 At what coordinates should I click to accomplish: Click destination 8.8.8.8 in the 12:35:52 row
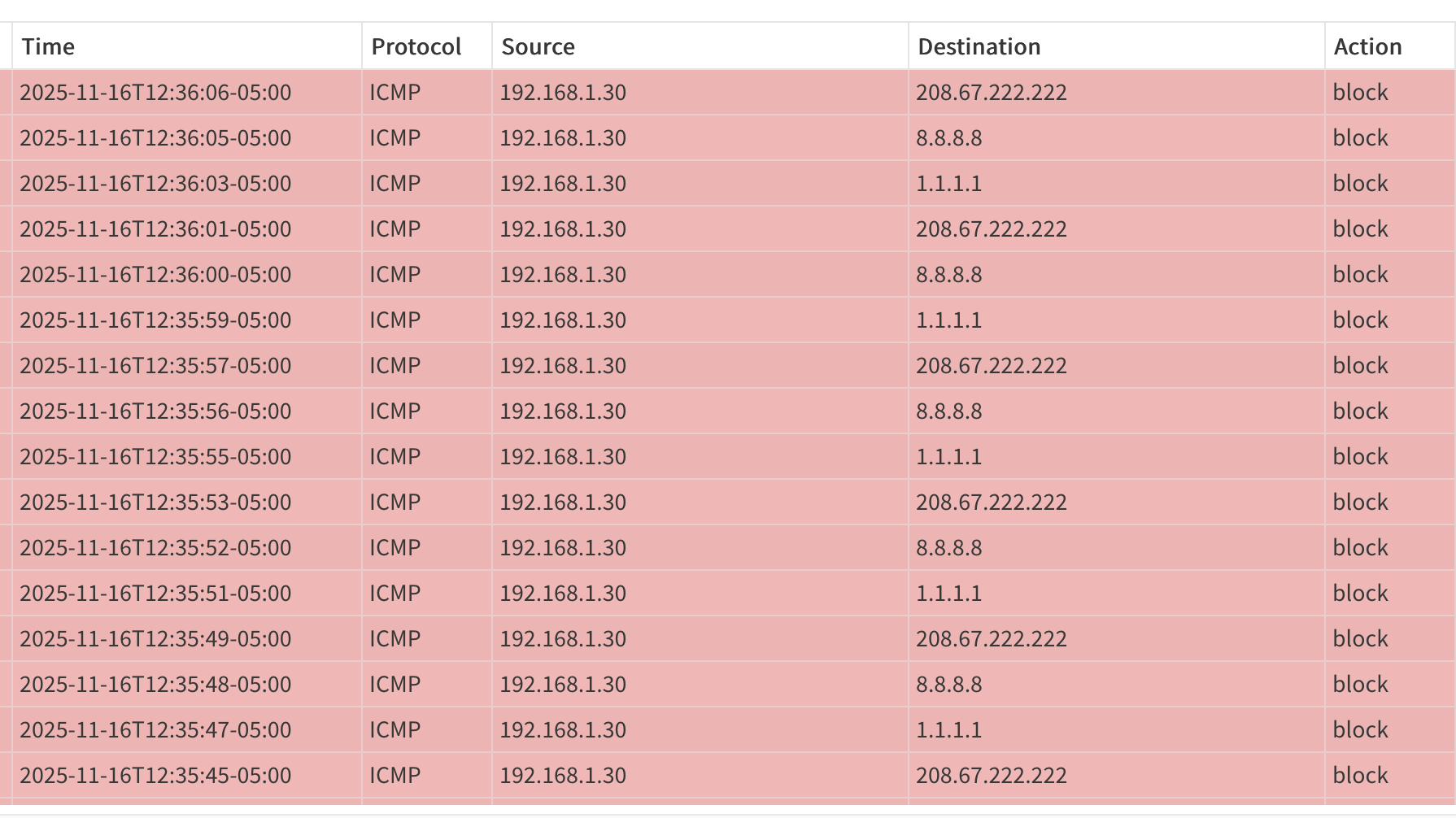948,548
